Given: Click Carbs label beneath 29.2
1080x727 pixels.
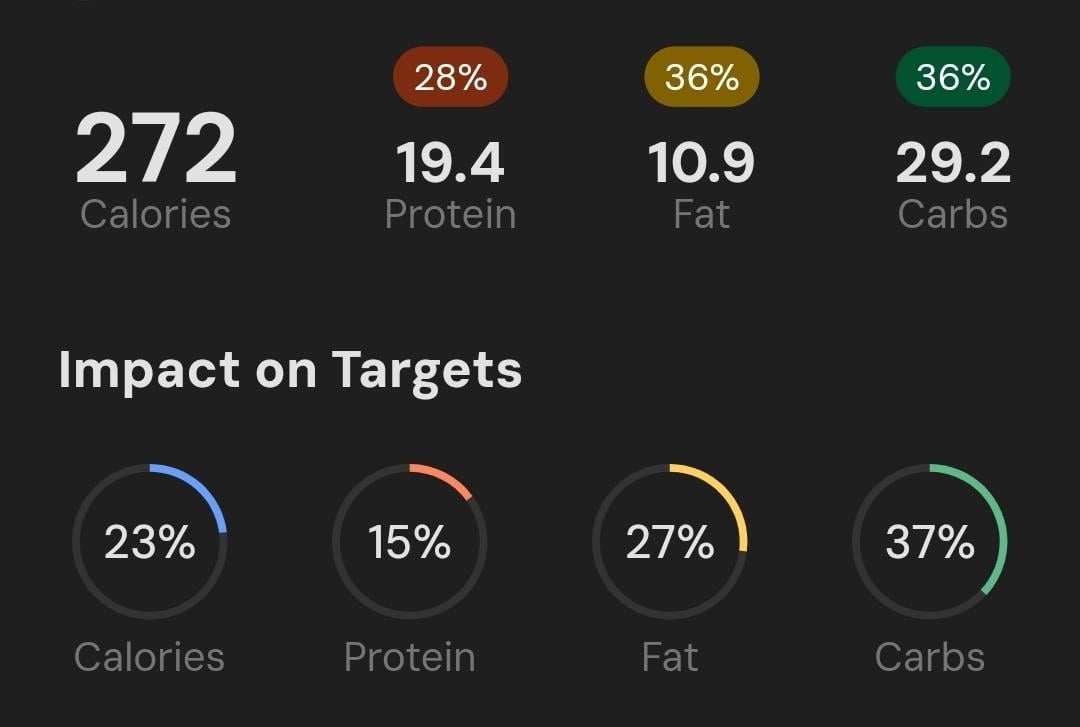Looking at the screenshot, I should pyautogui.click(x=953, y=214).
